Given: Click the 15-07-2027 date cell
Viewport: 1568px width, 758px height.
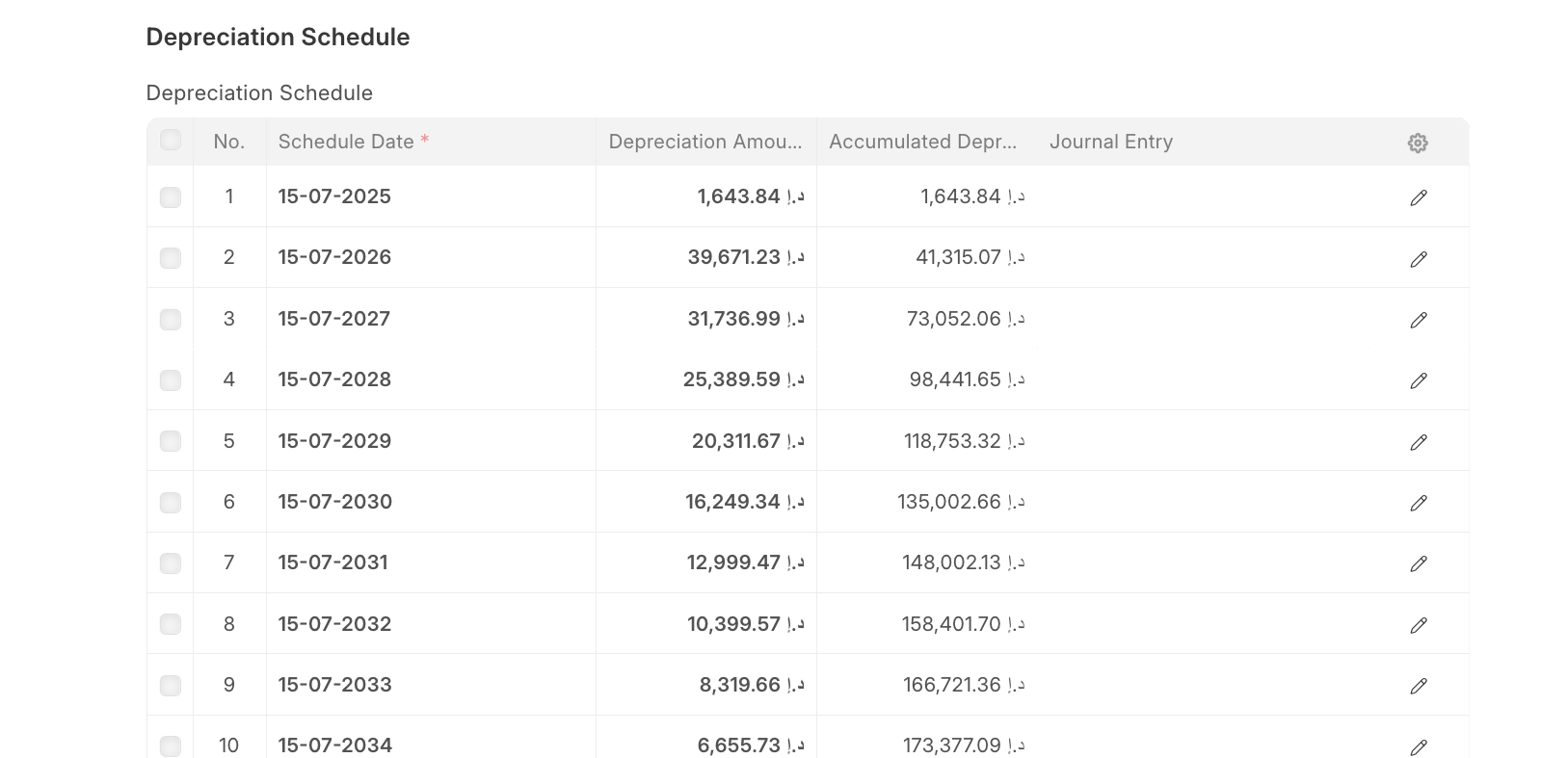Looking at the screenshot, I should click(x=431, y=319).
